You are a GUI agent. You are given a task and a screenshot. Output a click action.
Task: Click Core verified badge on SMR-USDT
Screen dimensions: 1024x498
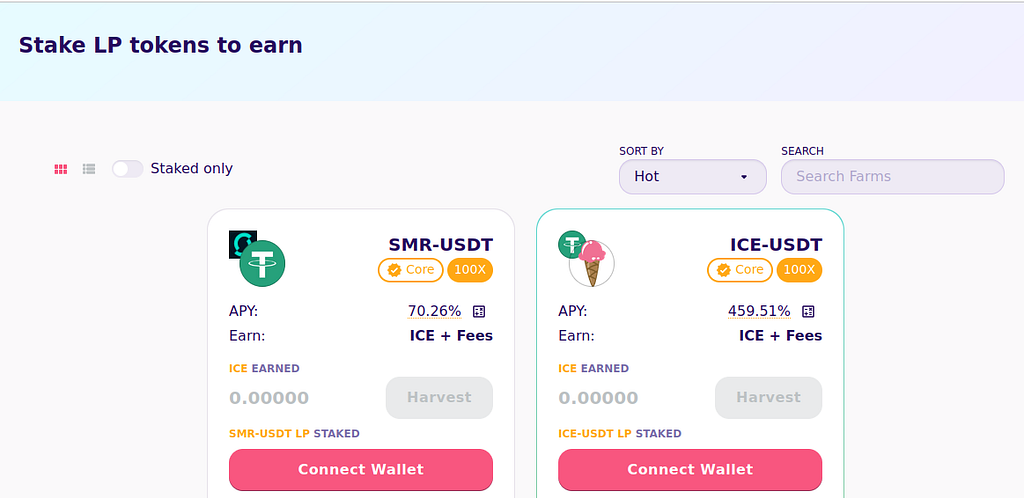(411, 270)
